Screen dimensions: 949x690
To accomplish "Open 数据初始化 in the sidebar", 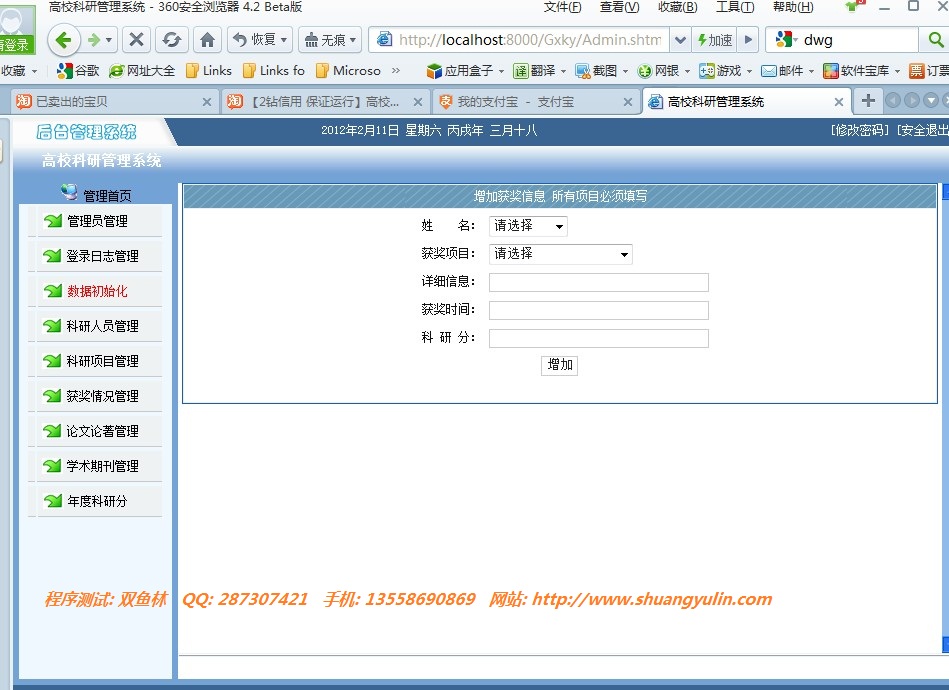I will point(97,291).
